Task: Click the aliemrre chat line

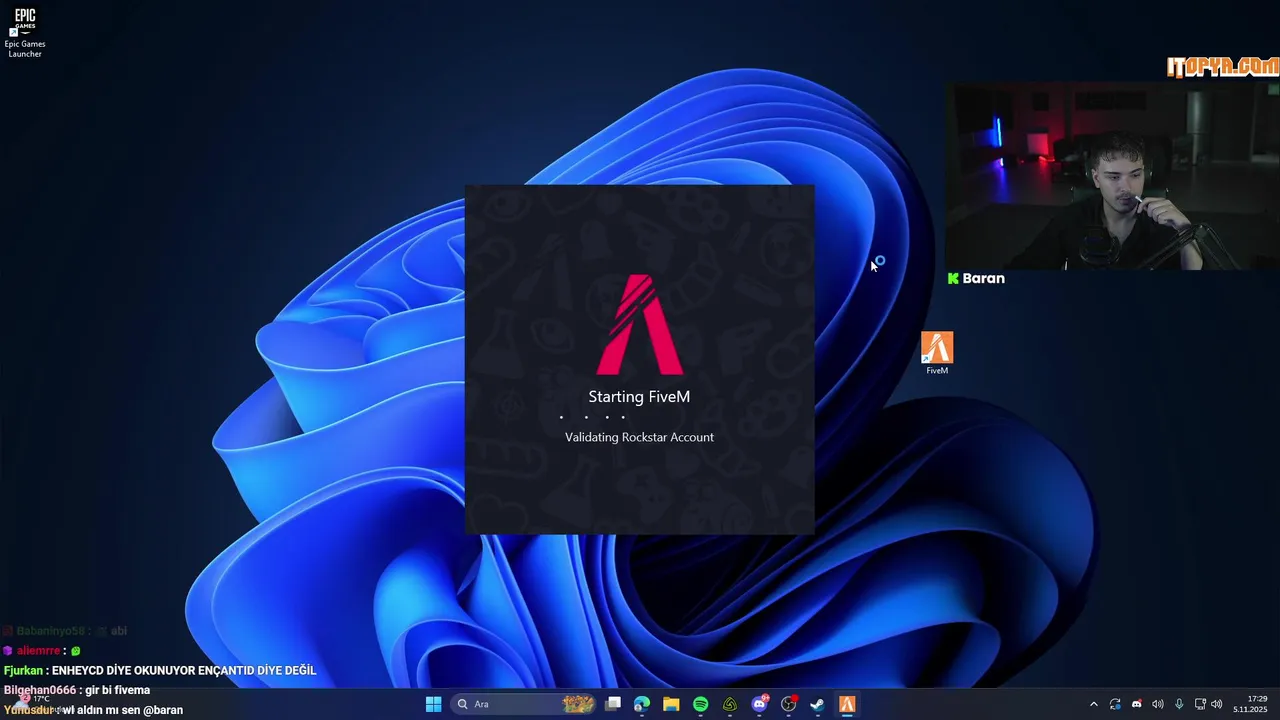Action: tap(42, 650)
